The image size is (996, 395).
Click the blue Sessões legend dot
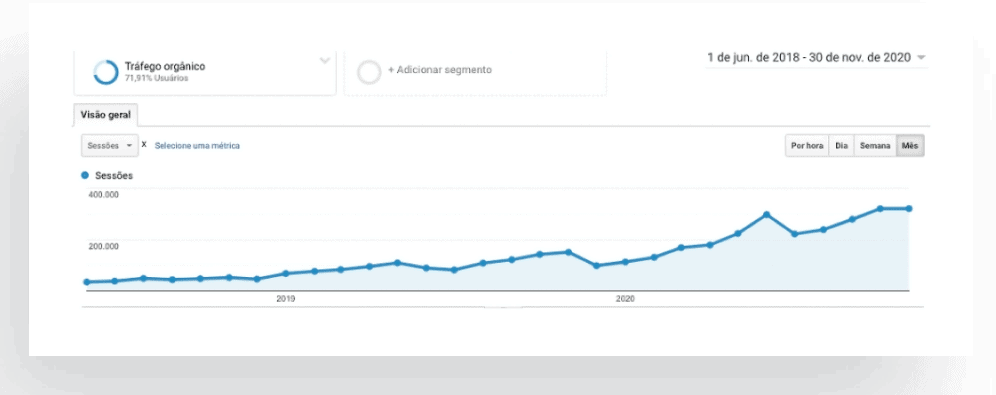(85, 175)
